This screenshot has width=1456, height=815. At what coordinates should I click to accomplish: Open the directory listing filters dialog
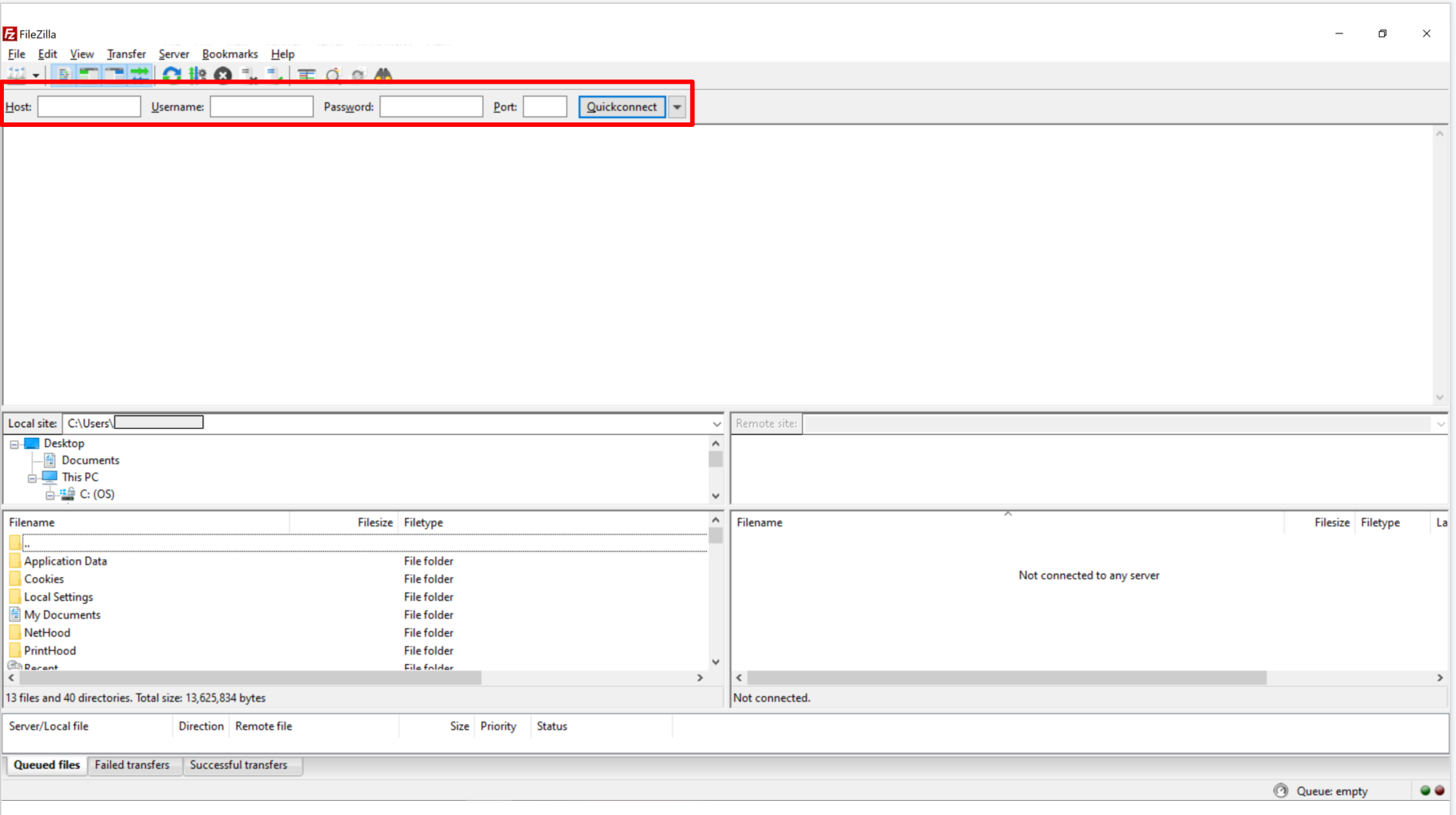(x=307, y=75)
